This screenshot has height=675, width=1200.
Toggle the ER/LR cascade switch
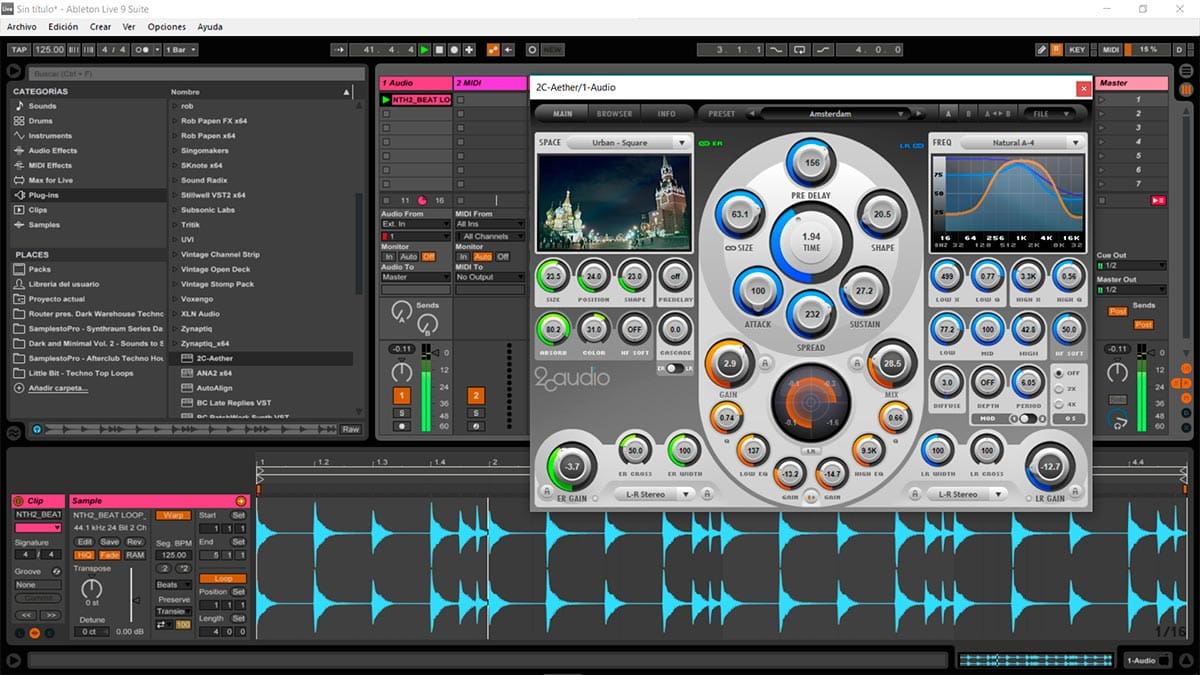point(674,369)
